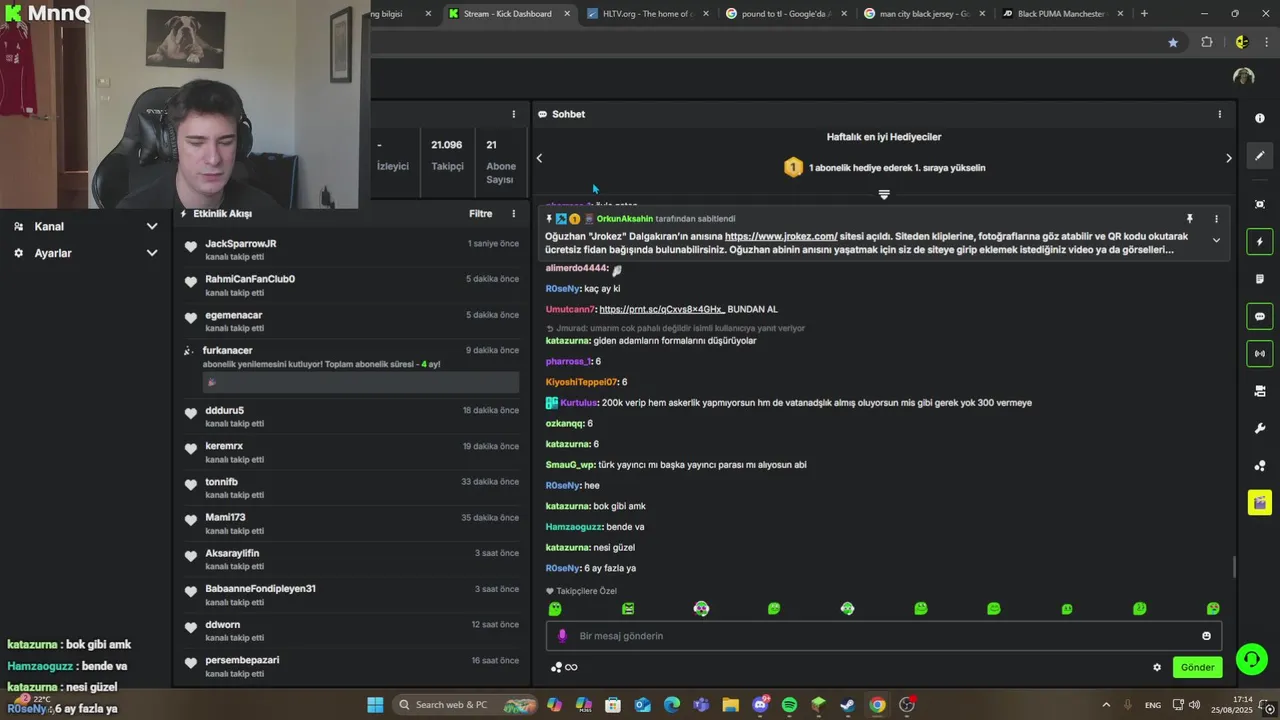1280x720 pixels.
Task: Click the Windows Search web & PC box
Action: point(464,705)
